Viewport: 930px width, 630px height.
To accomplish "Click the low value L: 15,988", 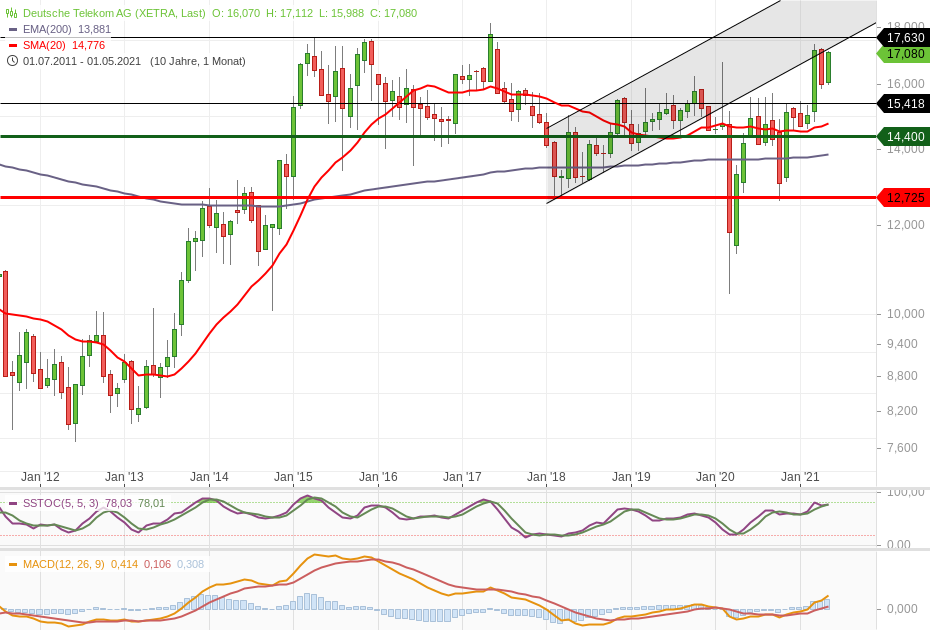I will (x=341, y=13).
